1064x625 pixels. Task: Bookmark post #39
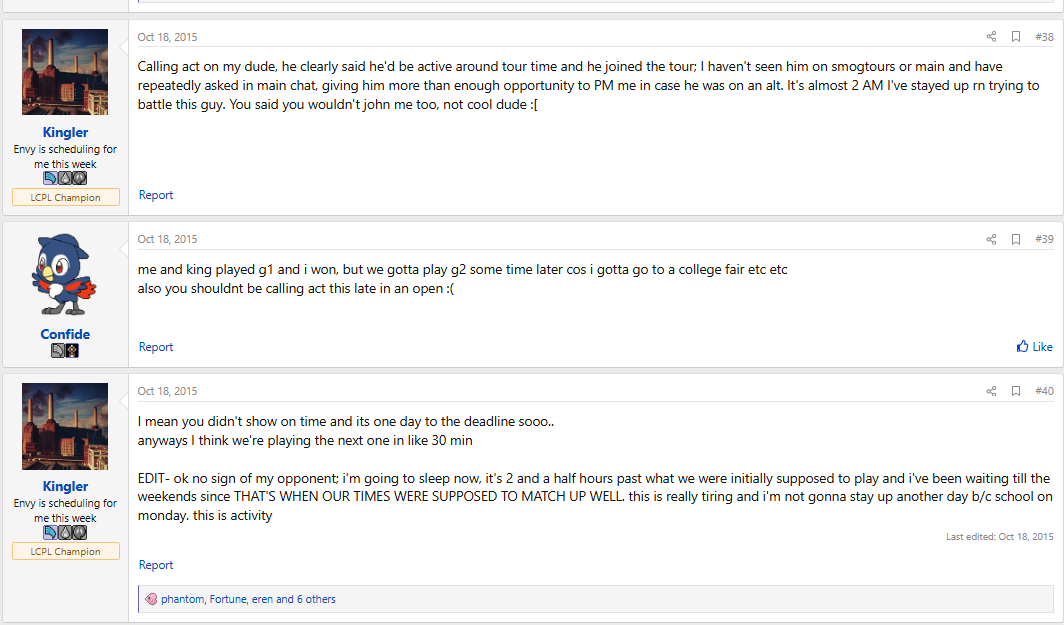[x=1015, y=239]
